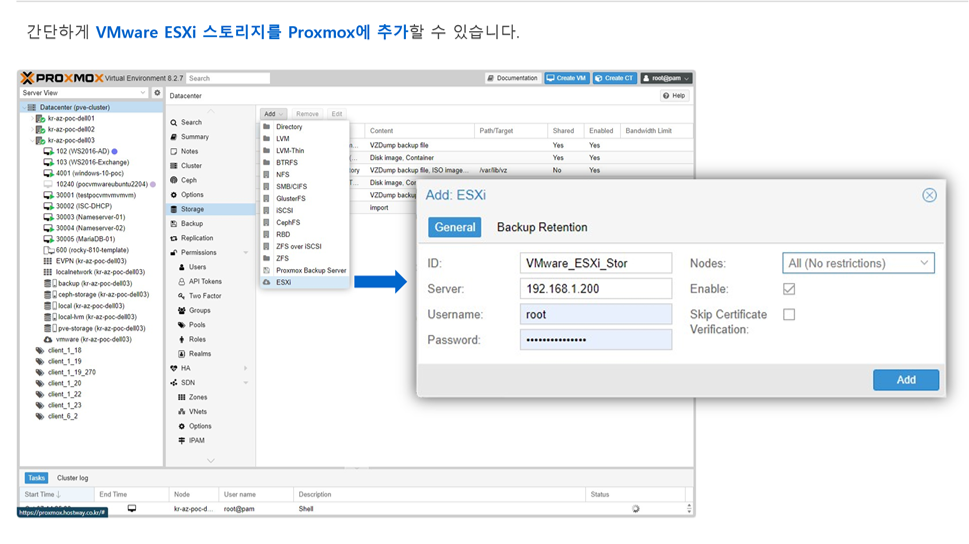The image size is (969, 544).
Task: Open the Nodes dropdown
Action: click(x=858, y=263)
